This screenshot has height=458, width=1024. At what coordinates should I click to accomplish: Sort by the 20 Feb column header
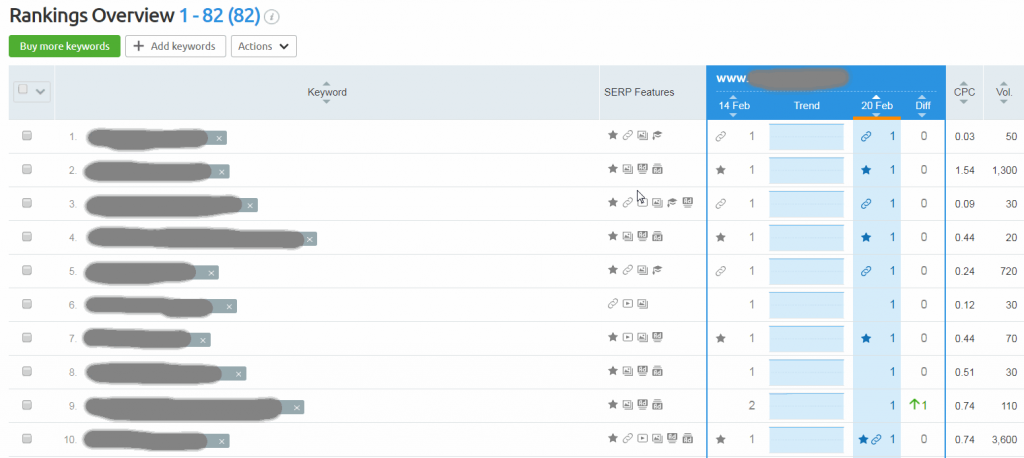click(x=876, y=105)
